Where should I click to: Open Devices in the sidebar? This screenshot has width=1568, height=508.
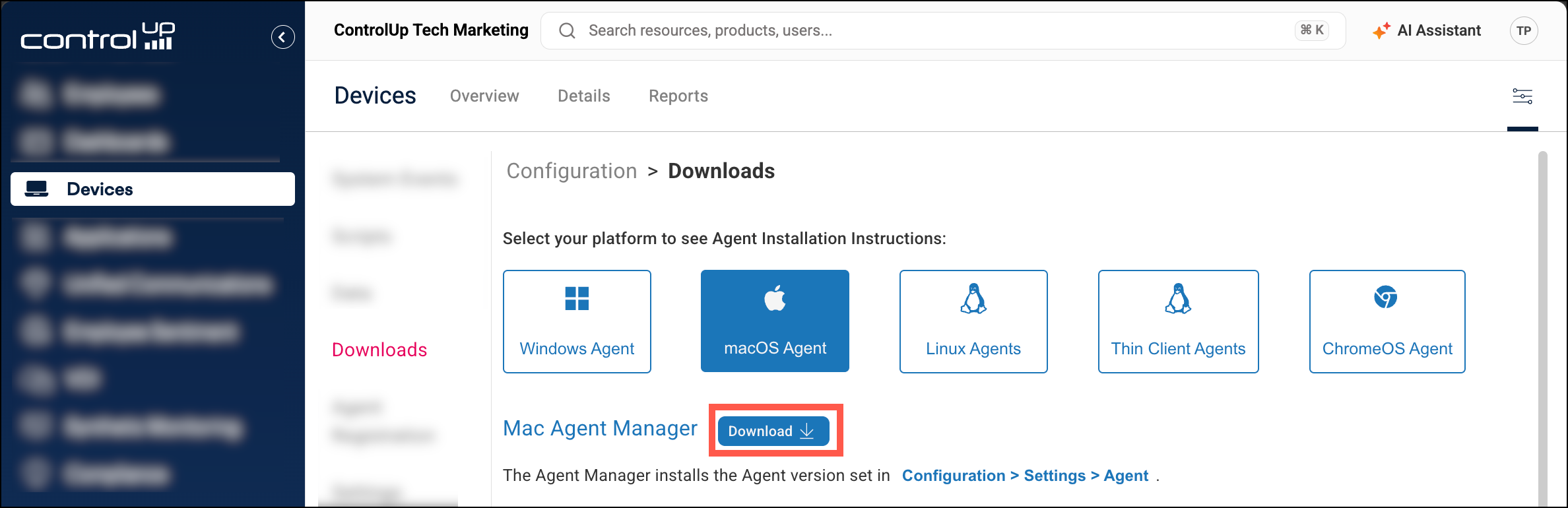coord(152,189)
